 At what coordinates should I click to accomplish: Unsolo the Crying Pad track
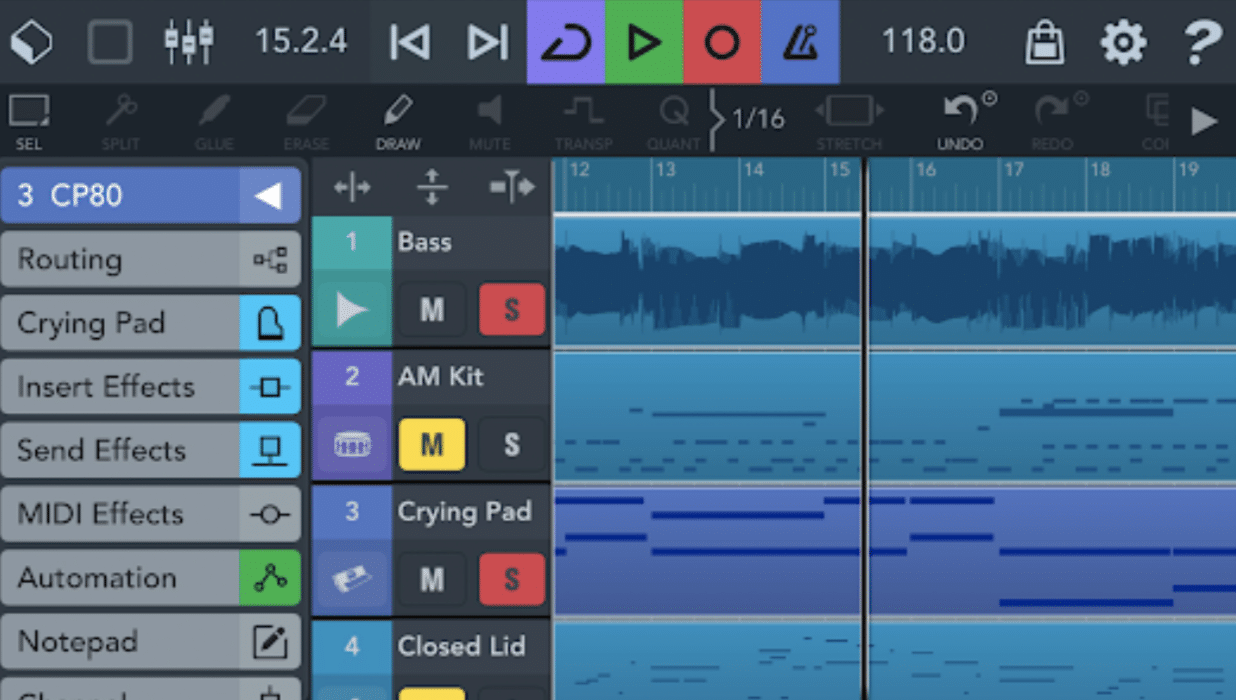(512, 578)
